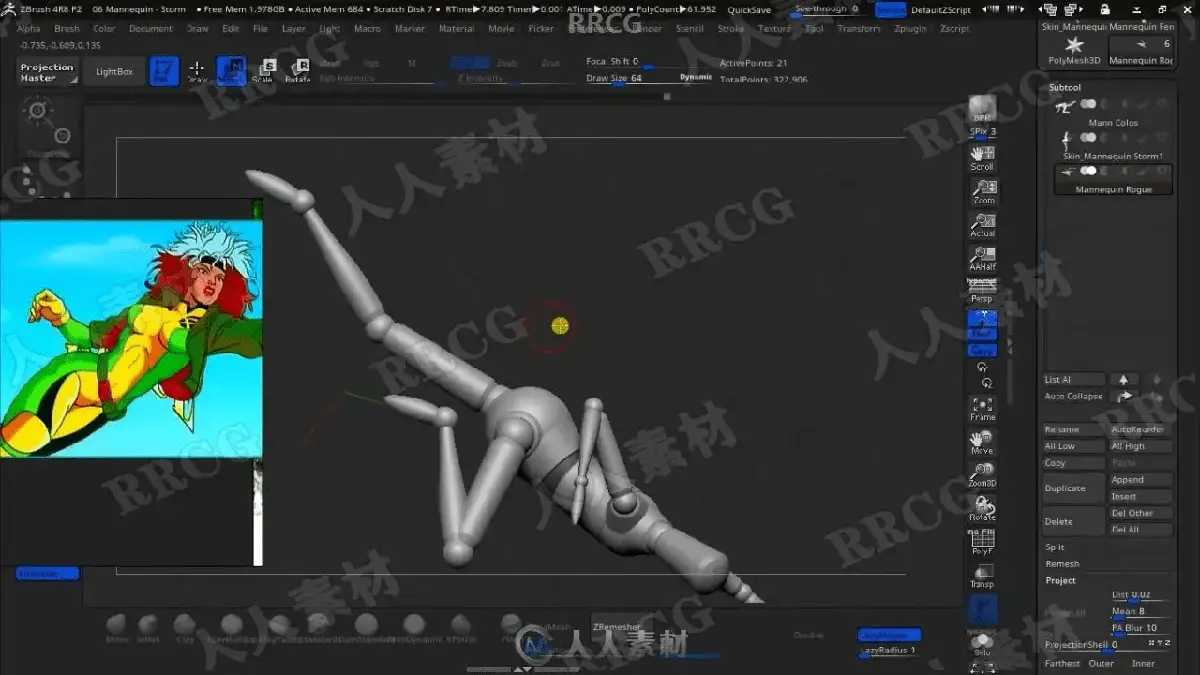Adjust the See-through slider
Viewport: 1200px width, 675px height.
click(x=829, y=10)
